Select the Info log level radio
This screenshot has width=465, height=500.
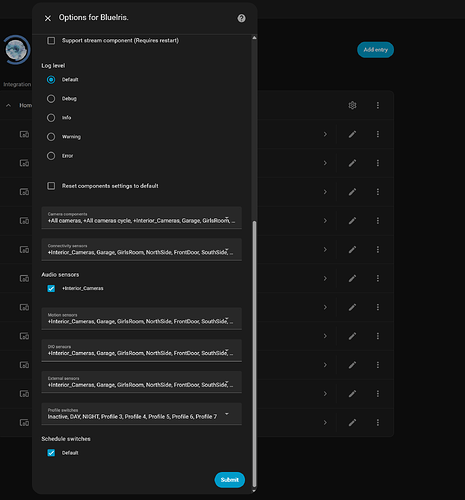51,118
